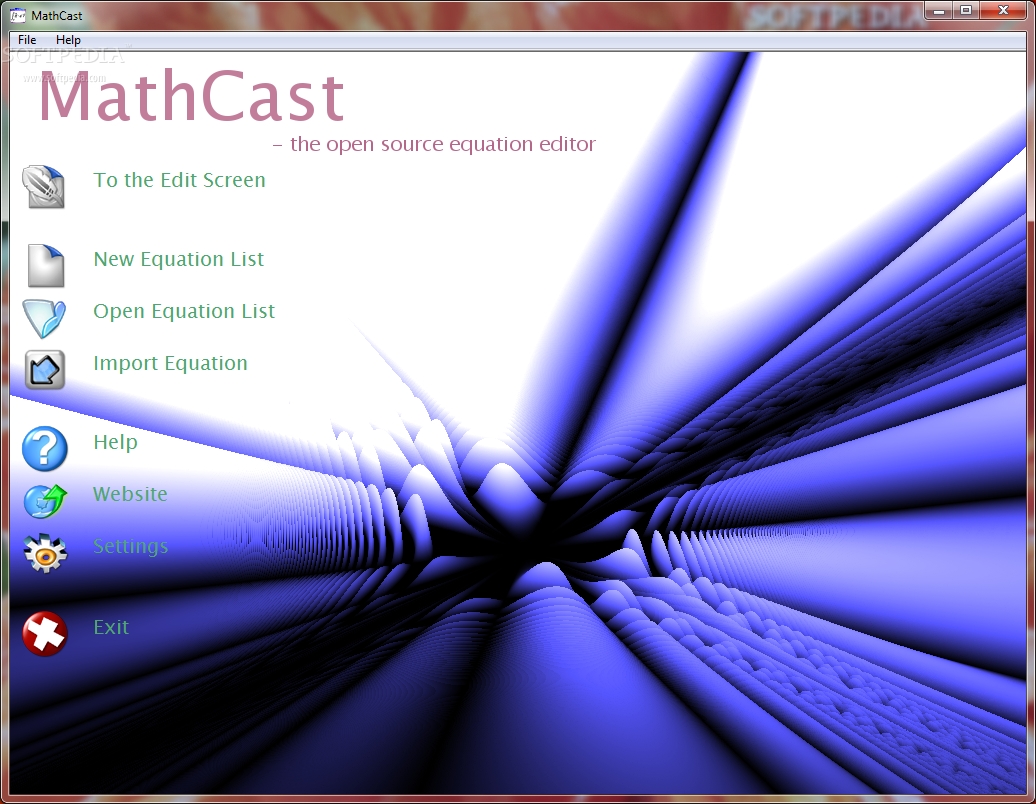Click the Import Equation arrow icon
1036x804 pixels.
pos(45,369)
